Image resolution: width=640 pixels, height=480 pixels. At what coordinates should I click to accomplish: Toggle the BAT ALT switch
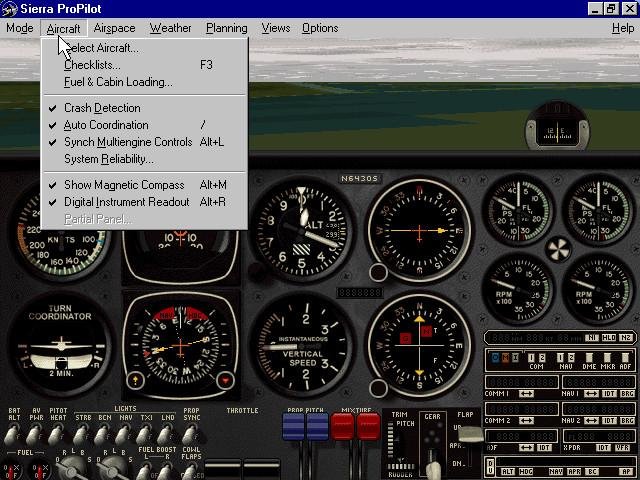point(12,434)
